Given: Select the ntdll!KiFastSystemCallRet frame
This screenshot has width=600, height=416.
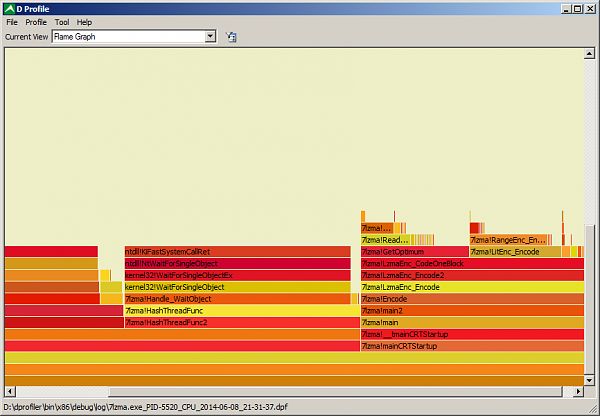Looking at the screenshot, I should coord(237,252).
